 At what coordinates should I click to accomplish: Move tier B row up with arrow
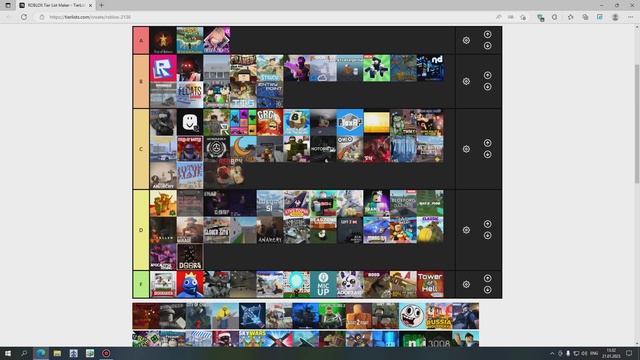(x=487, y=75)
